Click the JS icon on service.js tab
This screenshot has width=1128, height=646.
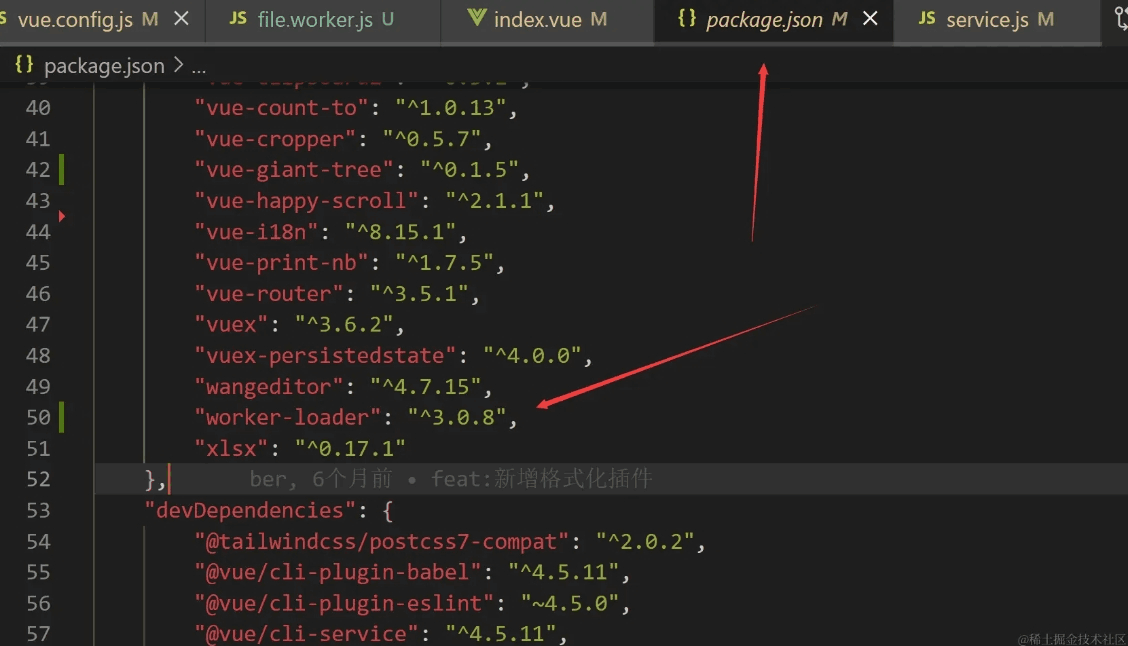click(927, 19)
